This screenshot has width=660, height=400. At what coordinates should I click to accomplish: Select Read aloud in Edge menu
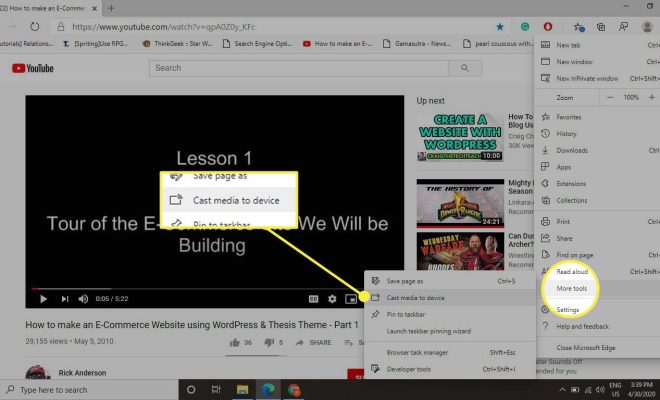597,272
